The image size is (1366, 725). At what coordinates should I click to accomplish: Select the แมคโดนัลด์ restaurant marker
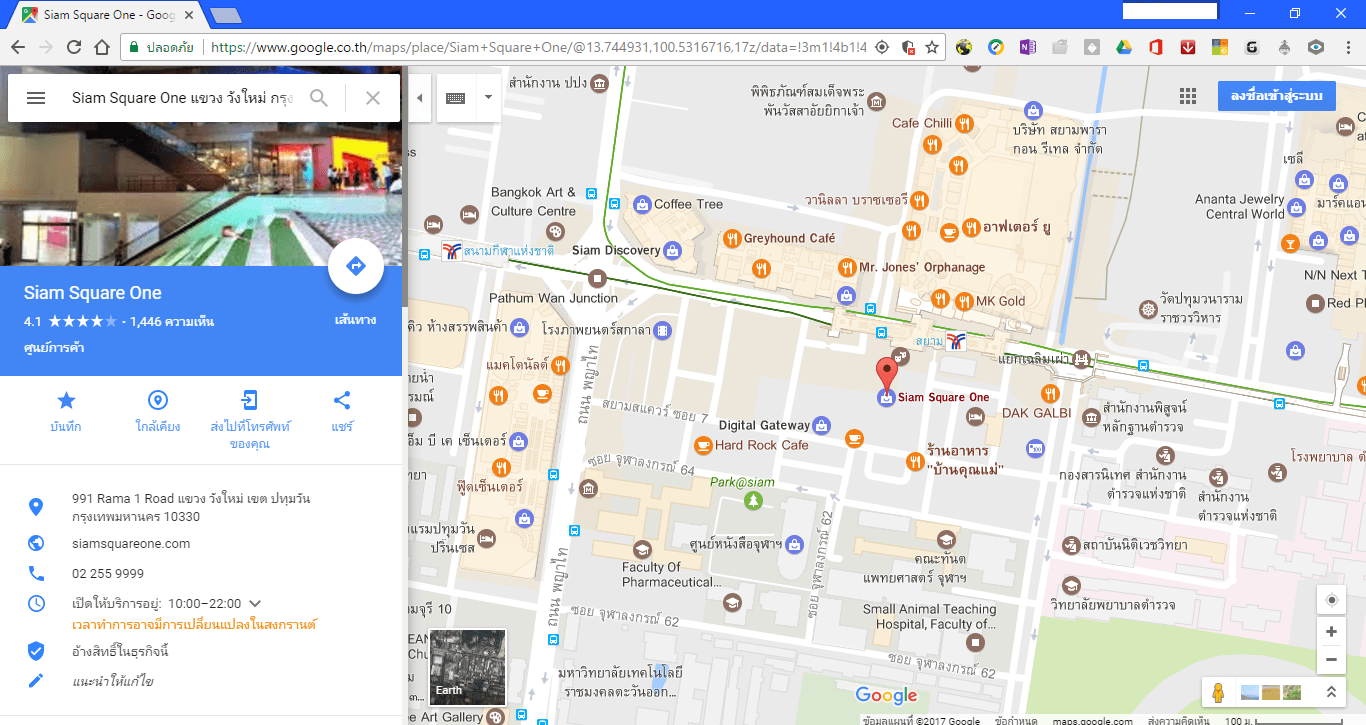point(560,366)
